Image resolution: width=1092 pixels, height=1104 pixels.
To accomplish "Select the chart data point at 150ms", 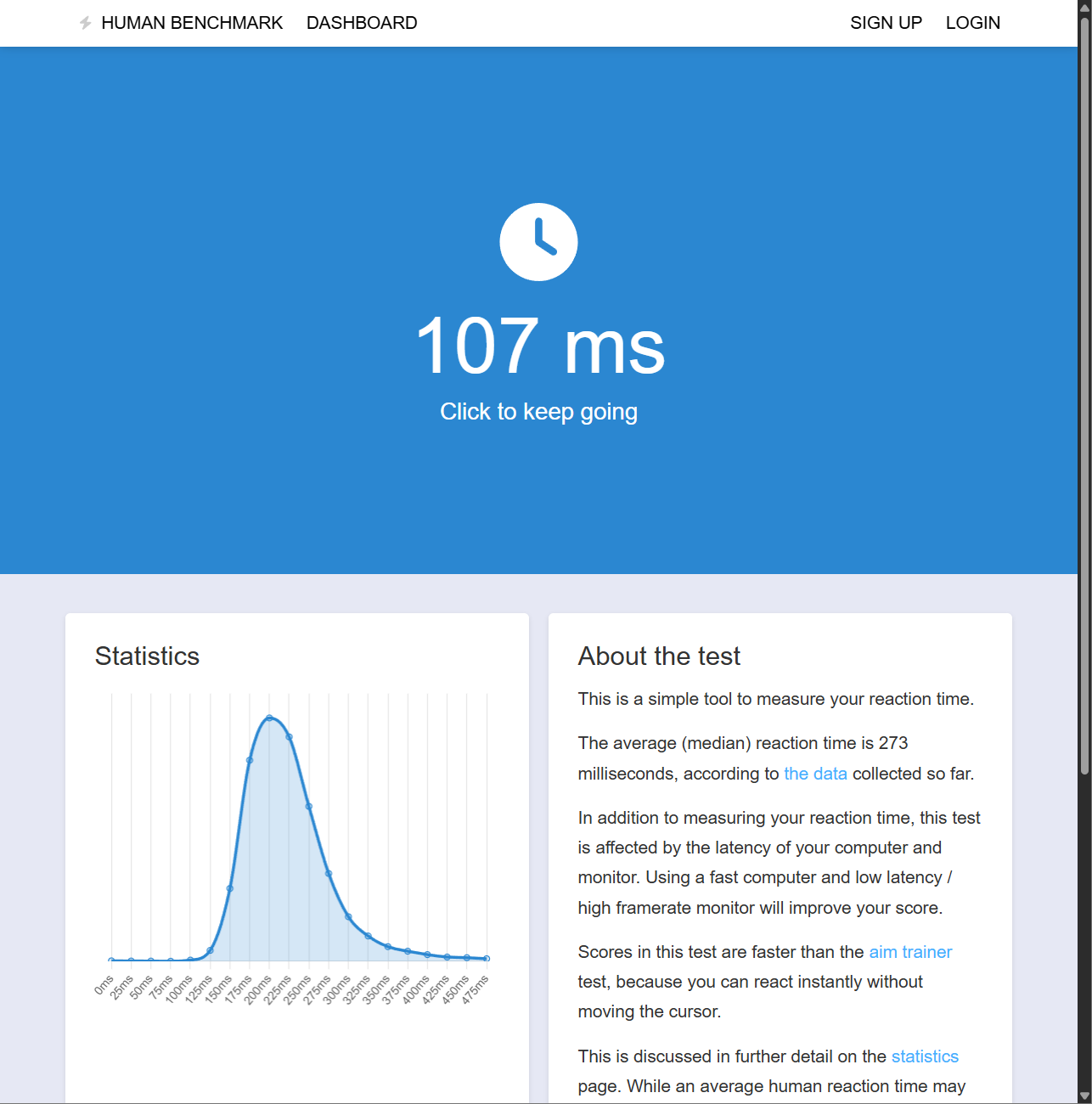I will coord(229,888).
